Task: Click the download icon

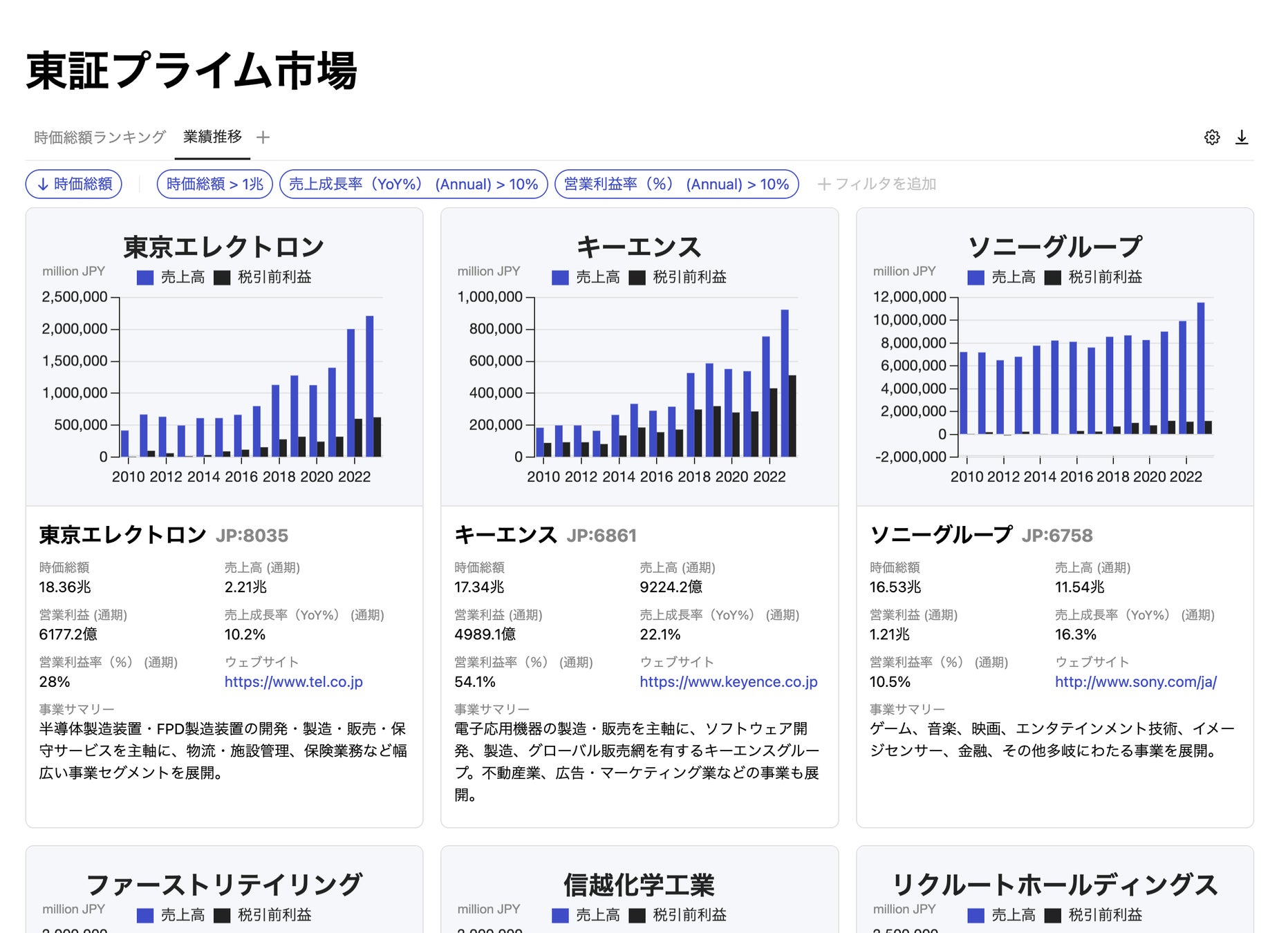Action: click(1242, 137)
